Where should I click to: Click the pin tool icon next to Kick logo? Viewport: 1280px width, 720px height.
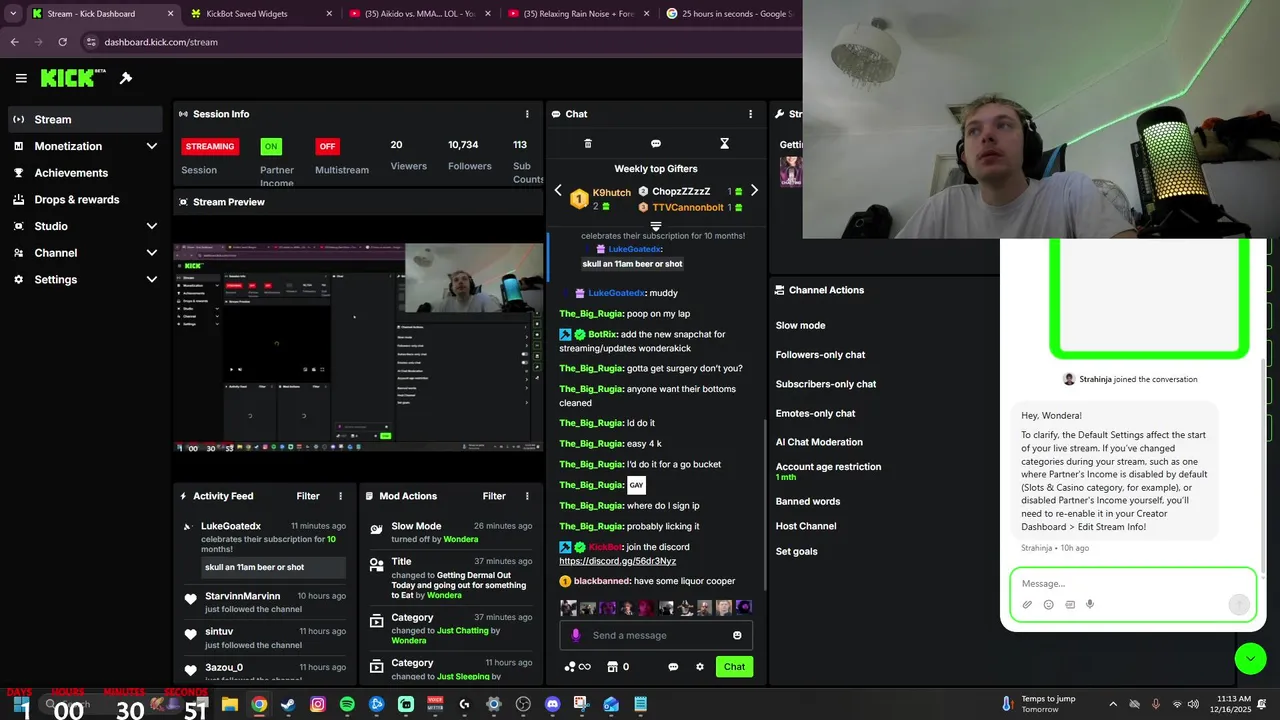[x=126, y=78]
